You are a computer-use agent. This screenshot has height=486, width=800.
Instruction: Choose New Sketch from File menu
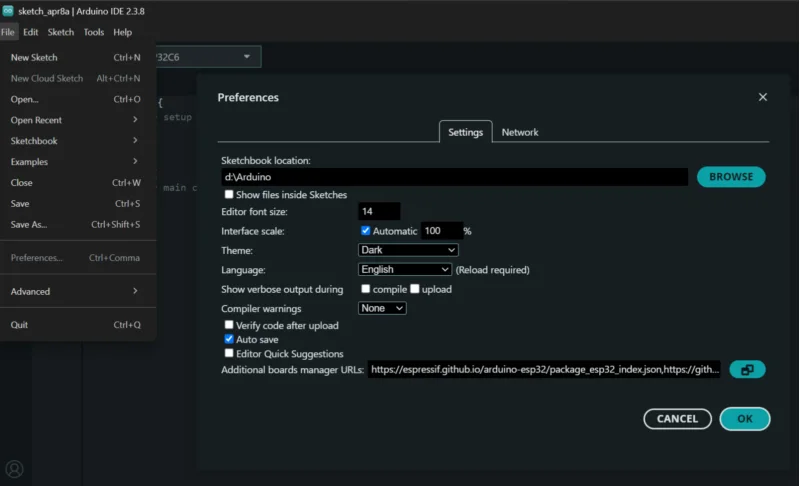pyautogui.click(x=77, y=58)
